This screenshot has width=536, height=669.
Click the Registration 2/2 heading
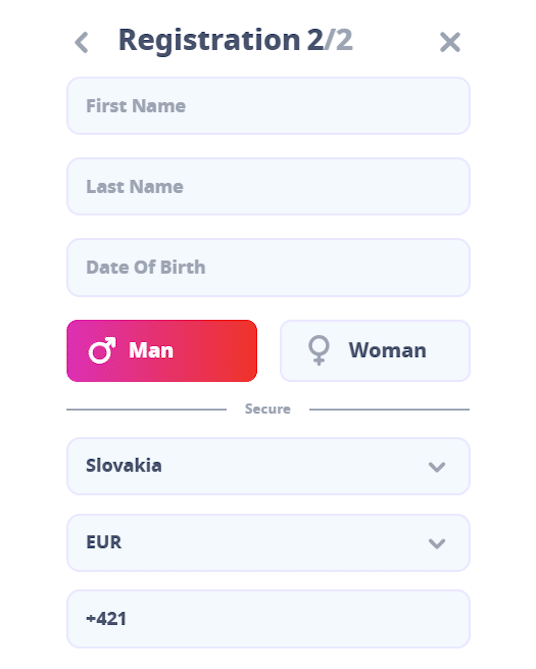[x=236, y=41]
